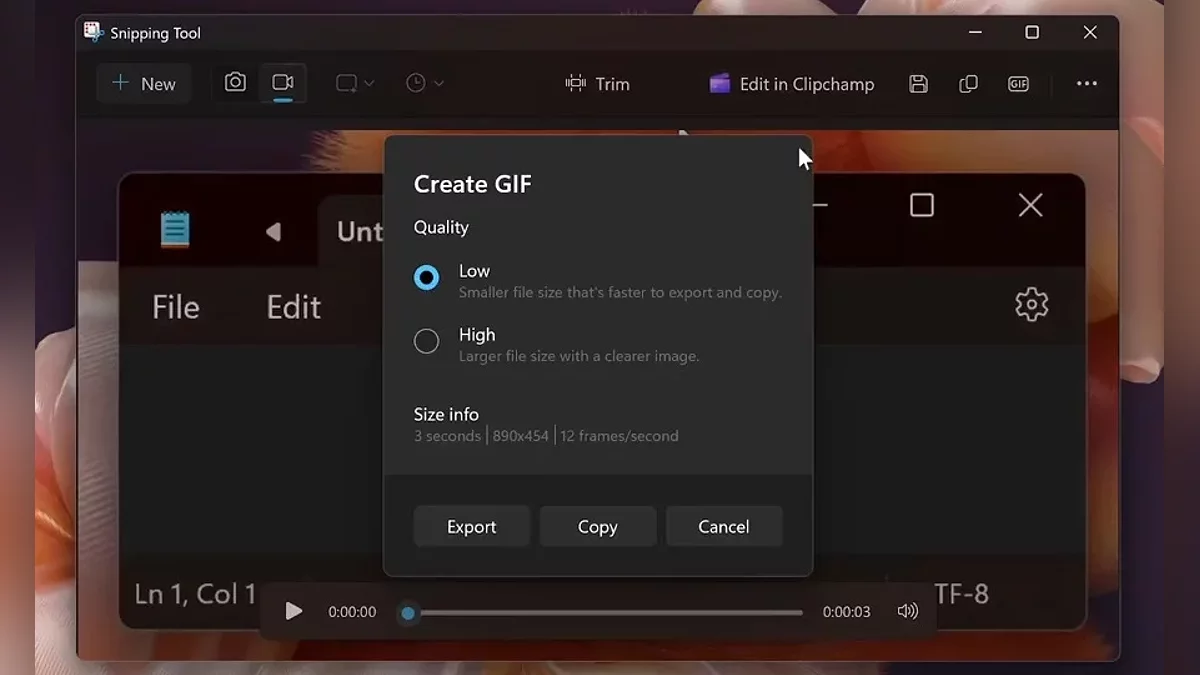Mute the recording with speaker icon
Viewport: 1200px width, 675px height.
[x=907, y=611]
